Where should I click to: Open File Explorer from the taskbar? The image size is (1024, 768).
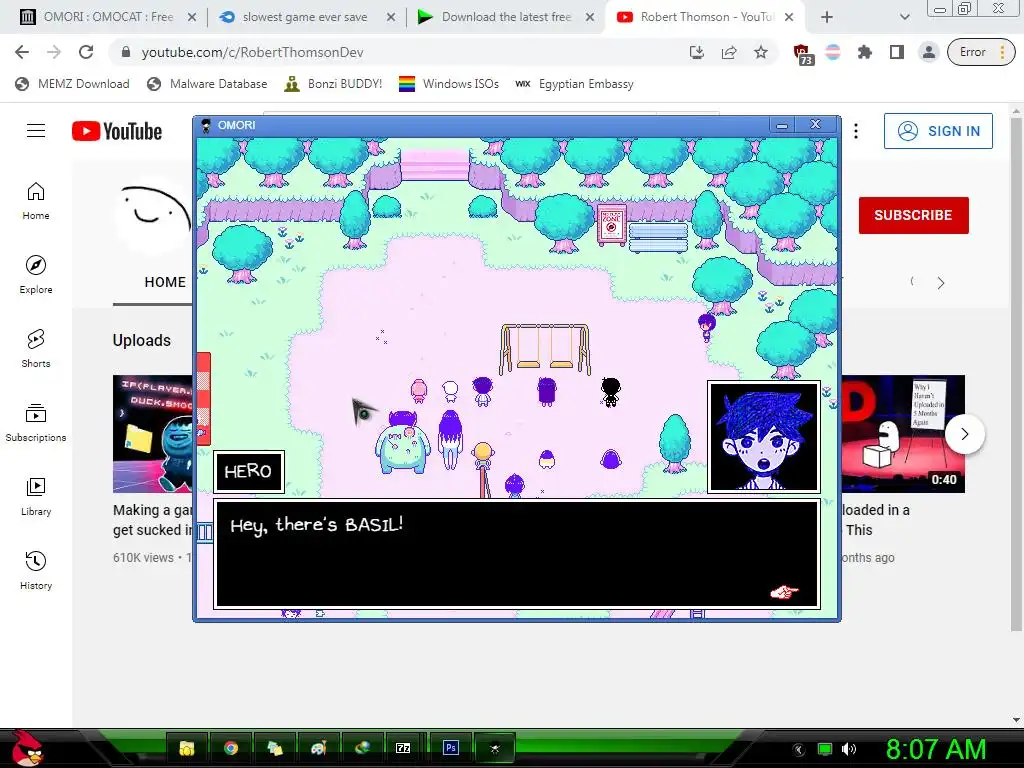click(x=187, y=748)
